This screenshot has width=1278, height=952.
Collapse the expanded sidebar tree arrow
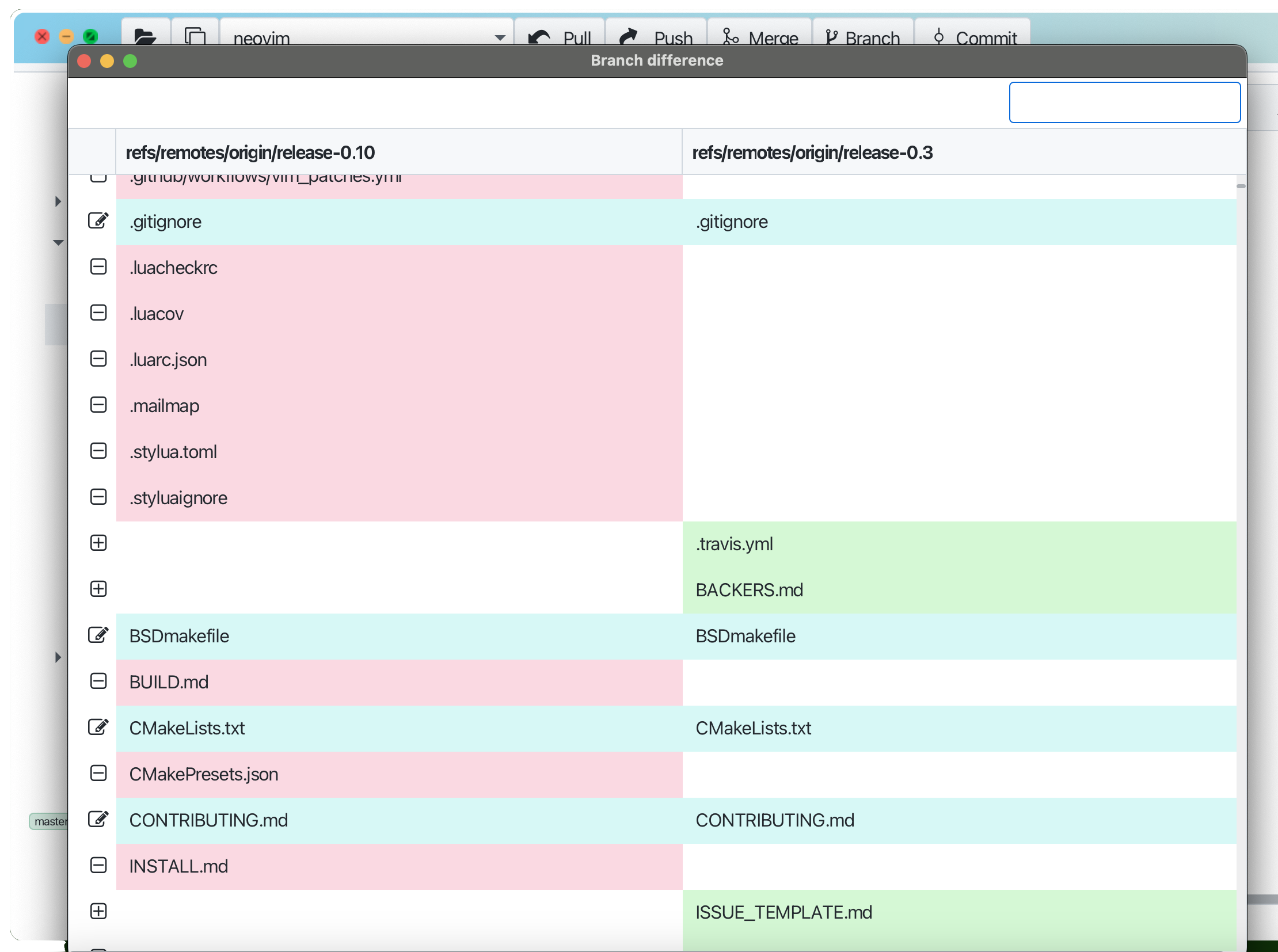click(x=58, y=243)
